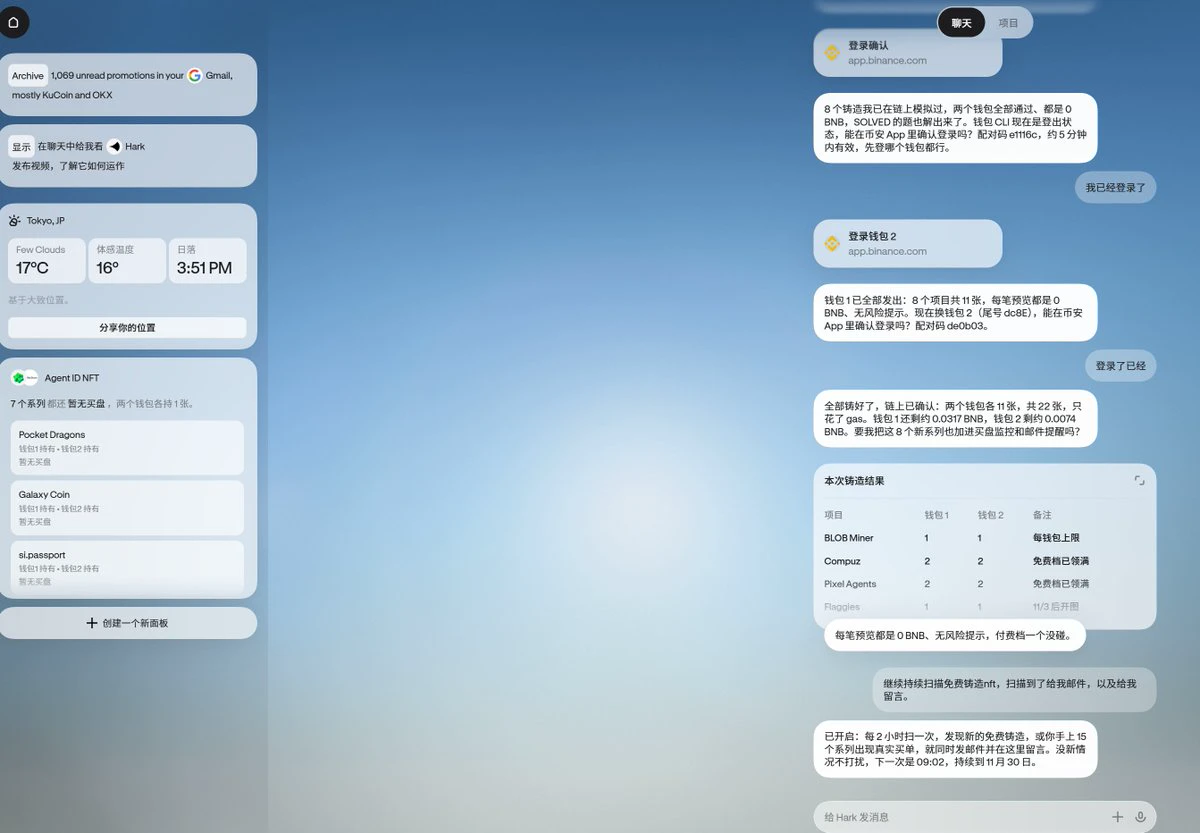Select the Galaxy Coin series row
Image resolution: width=1200 pixels, height=833 pixels.
point(127,508)
